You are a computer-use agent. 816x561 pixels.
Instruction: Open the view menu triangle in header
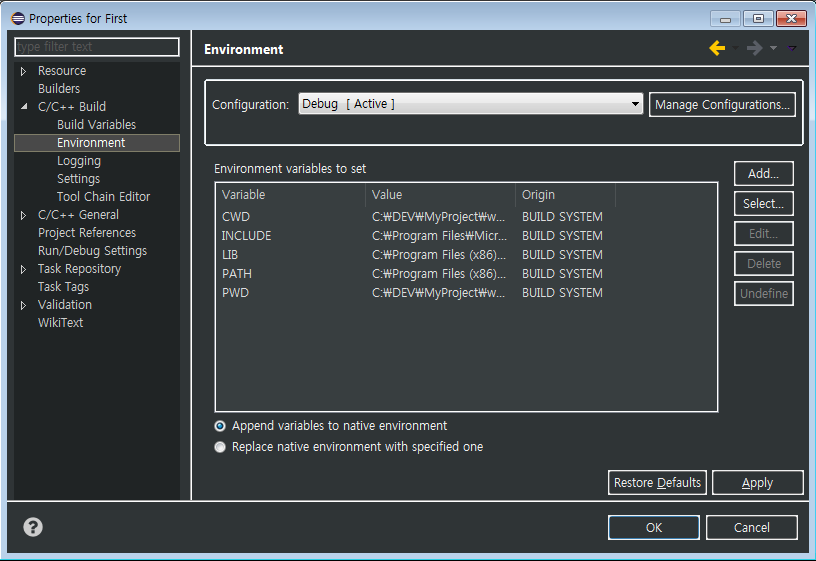pos(792,48)
